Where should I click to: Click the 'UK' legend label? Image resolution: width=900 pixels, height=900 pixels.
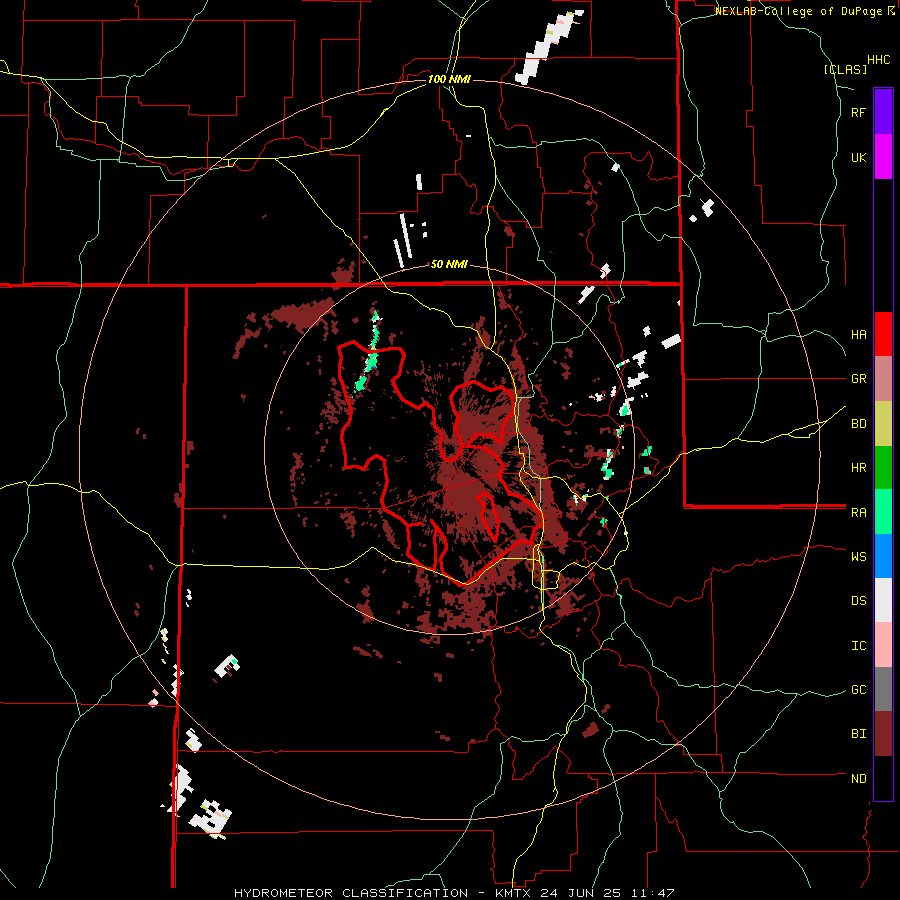pyautogui.click(x=858, y=157)
